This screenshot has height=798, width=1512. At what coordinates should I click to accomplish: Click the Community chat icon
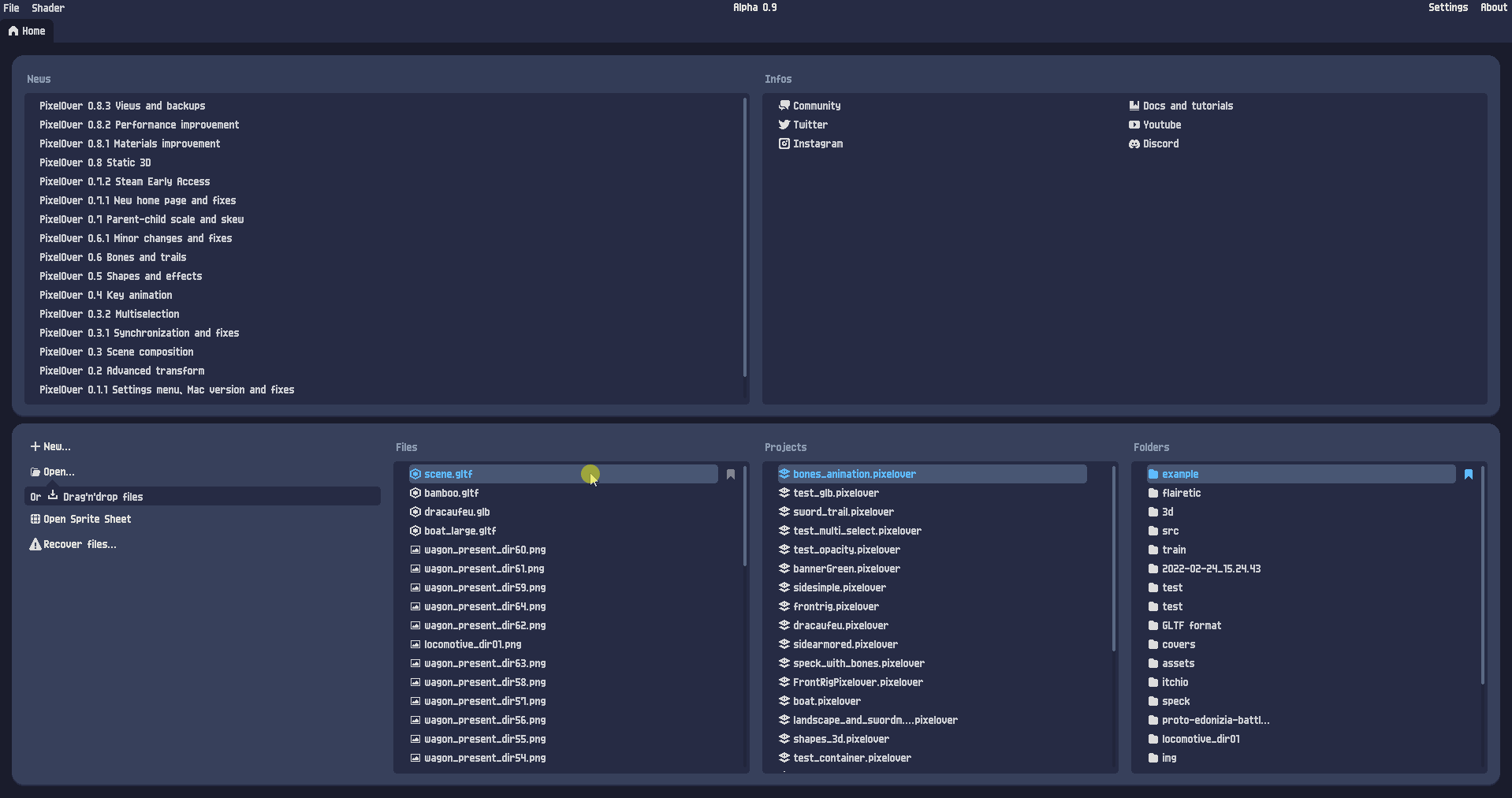click(784, 106)
